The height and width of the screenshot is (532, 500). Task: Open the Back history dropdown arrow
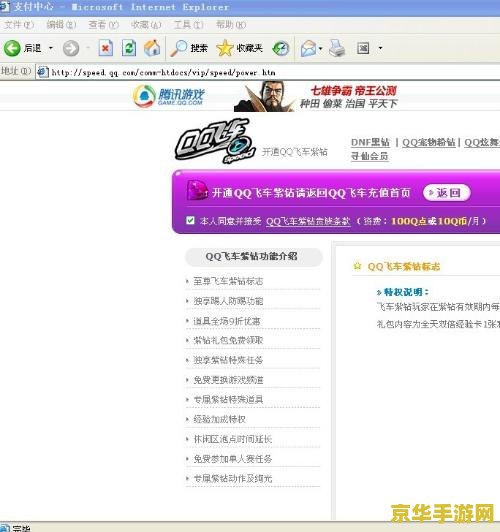pos(51,48)
